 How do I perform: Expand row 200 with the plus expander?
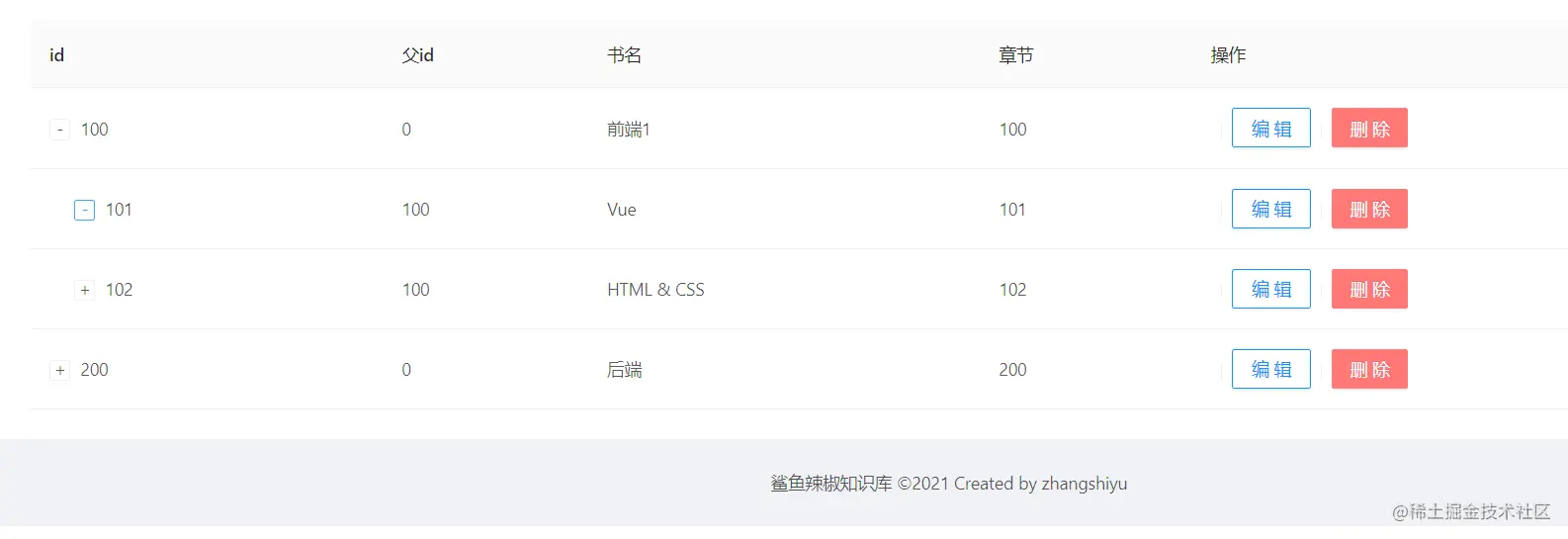[59, 370]
